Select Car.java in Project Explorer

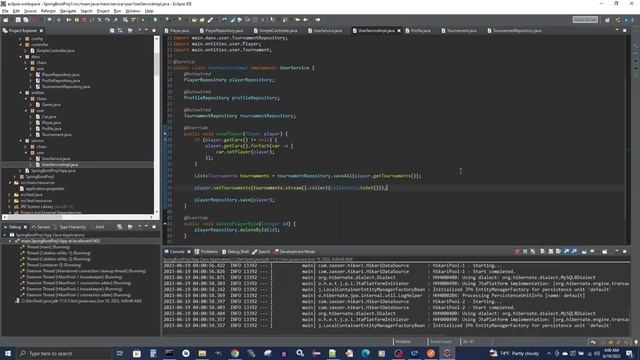[49, 117]
